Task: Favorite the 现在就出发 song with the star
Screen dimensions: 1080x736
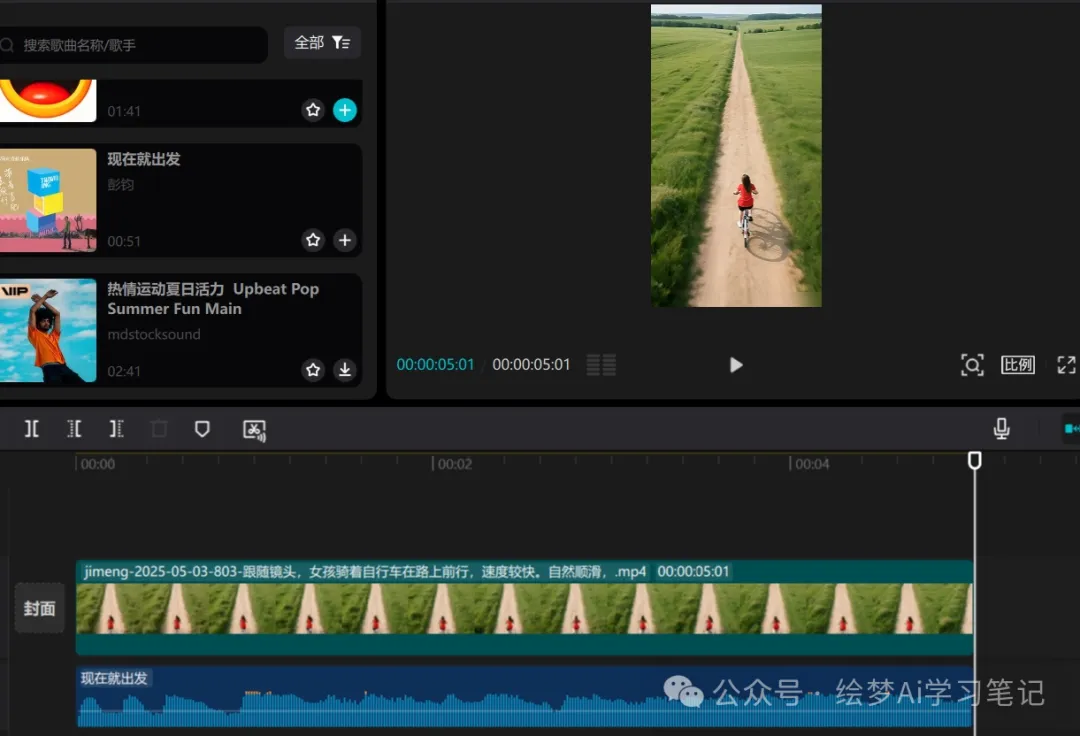Action: 313,240
